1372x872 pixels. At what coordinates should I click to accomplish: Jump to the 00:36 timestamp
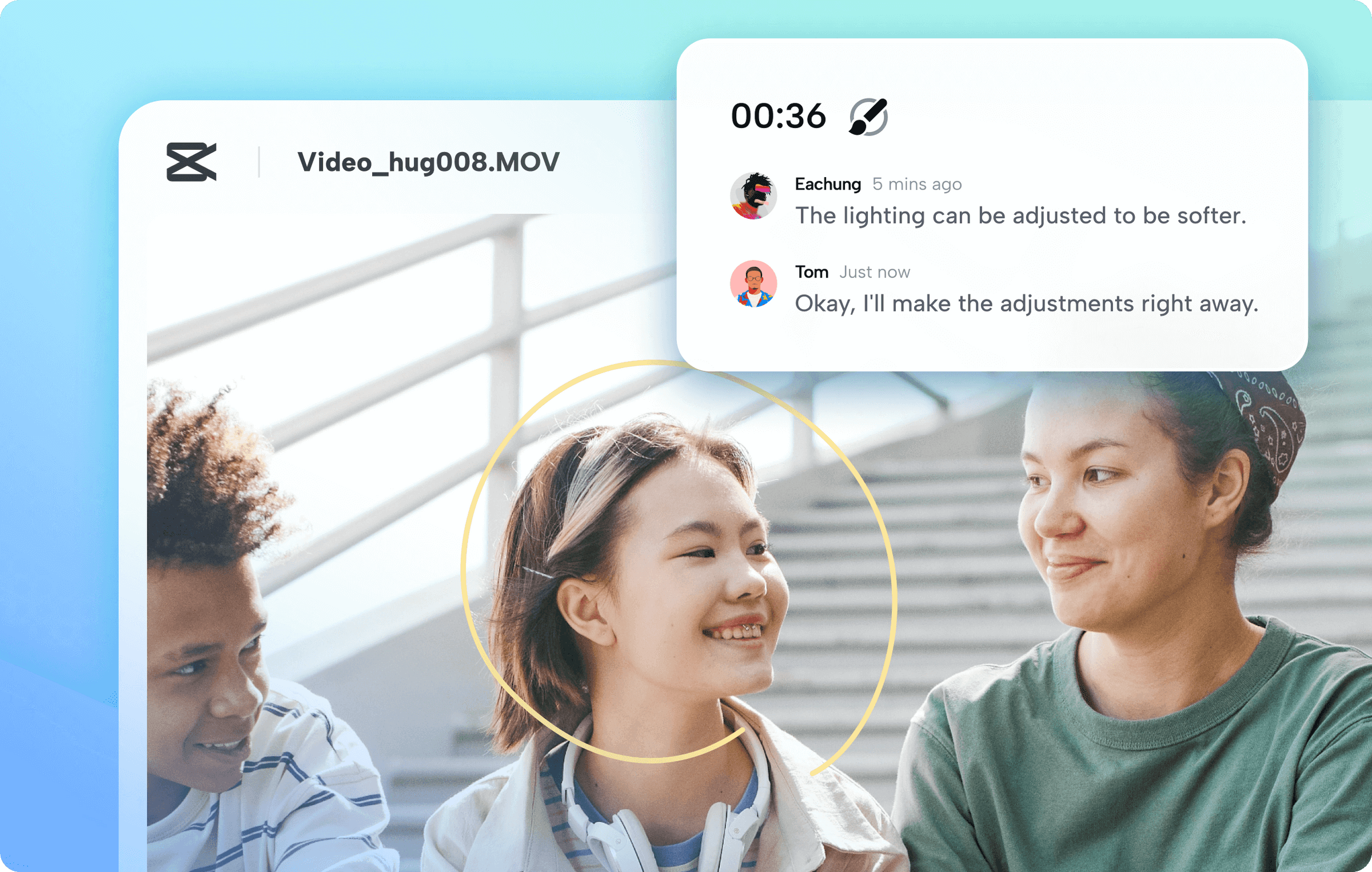[779, 116]
